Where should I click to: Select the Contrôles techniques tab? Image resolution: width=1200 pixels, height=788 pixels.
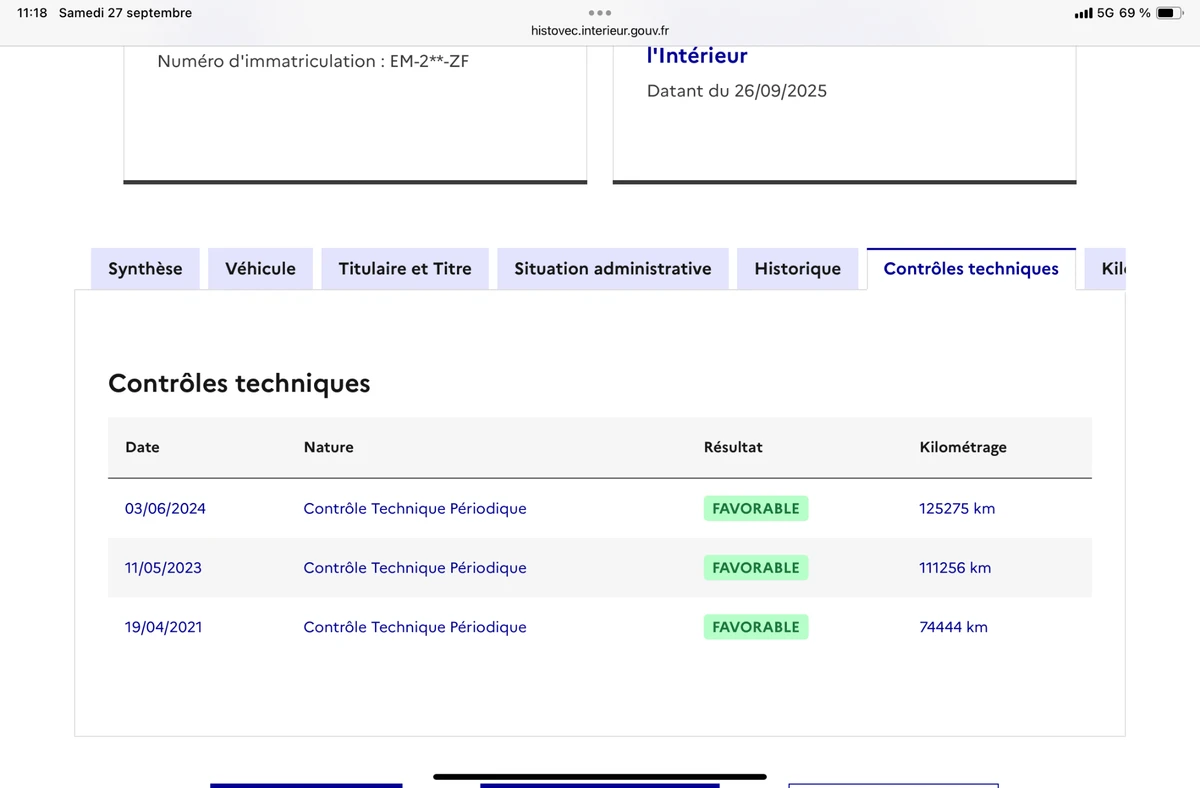[971, 269]
